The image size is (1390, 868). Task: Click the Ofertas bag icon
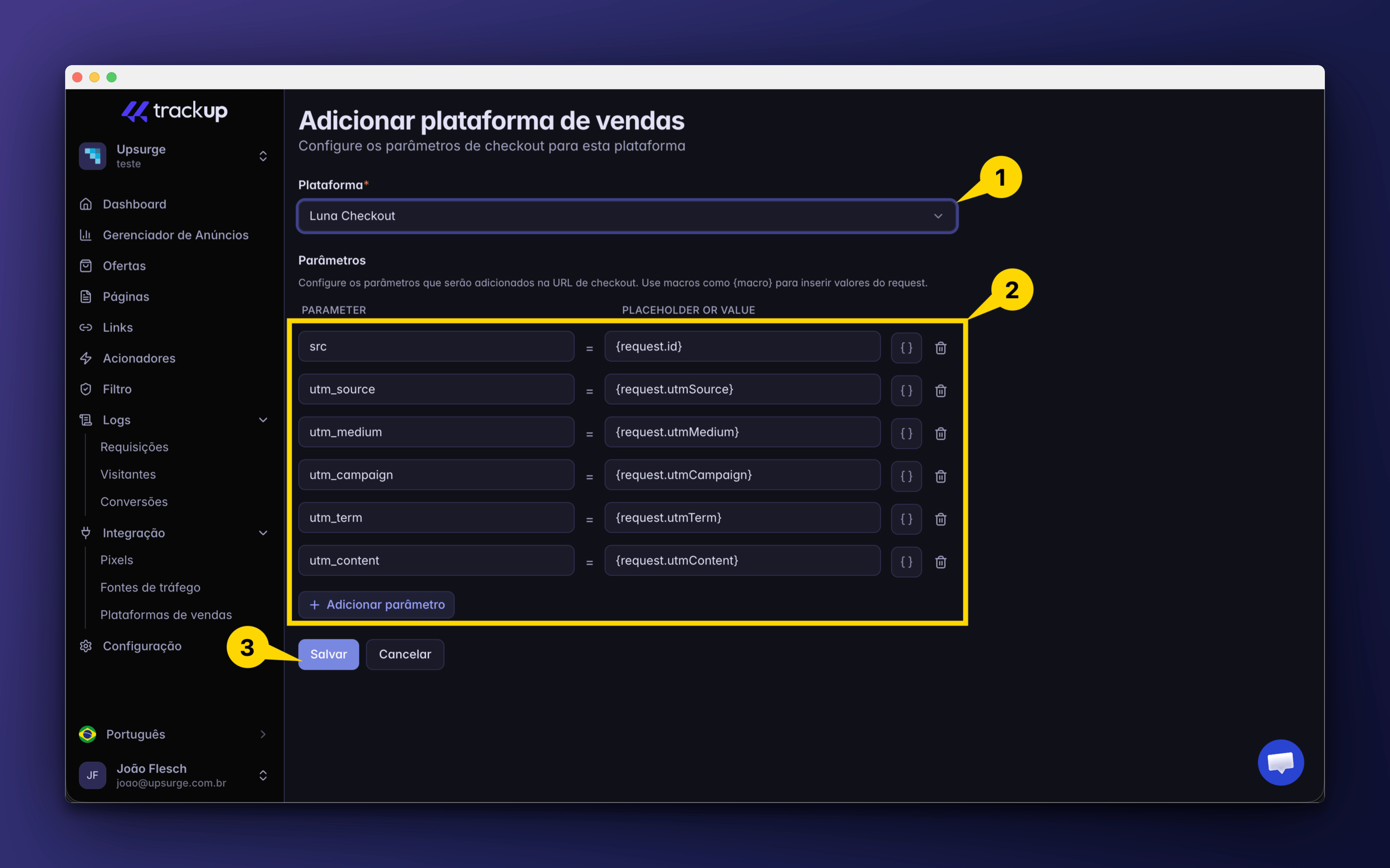click(x=86, y=266)
